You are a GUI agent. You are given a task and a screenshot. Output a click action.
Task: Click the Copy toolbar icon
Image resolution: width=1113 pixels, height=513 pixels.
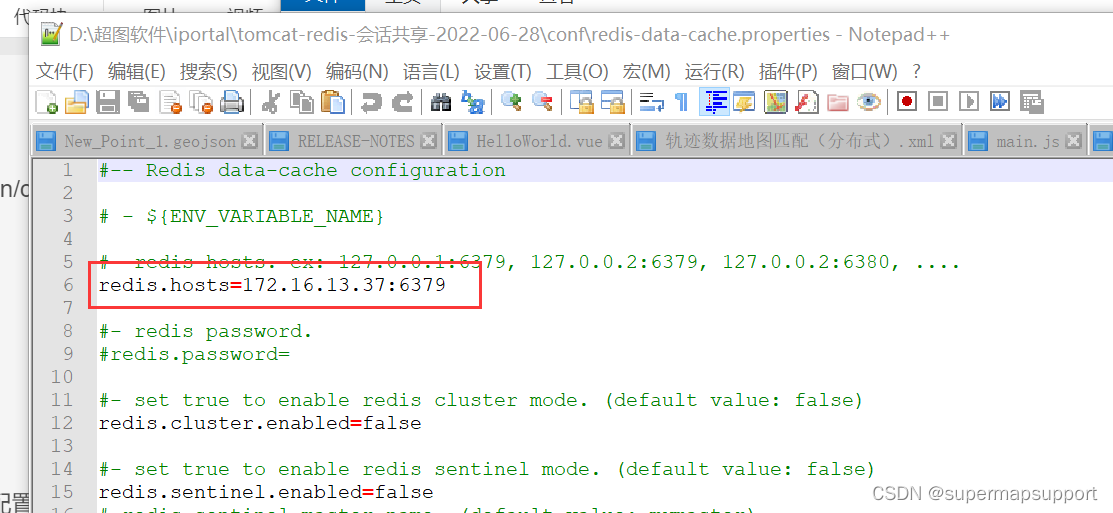[x=302, y=102]
